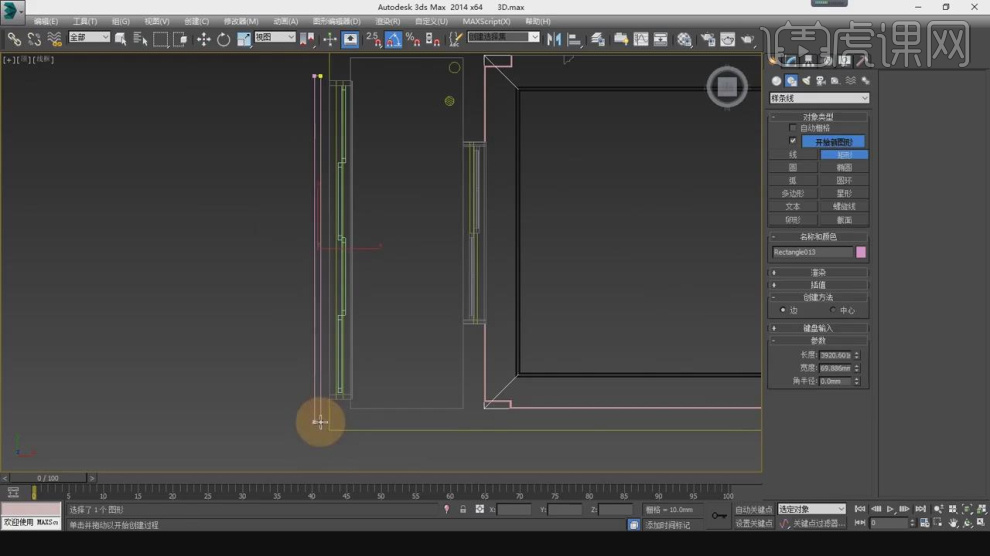Collapse the 对象类型 rollout

(818, 117)
